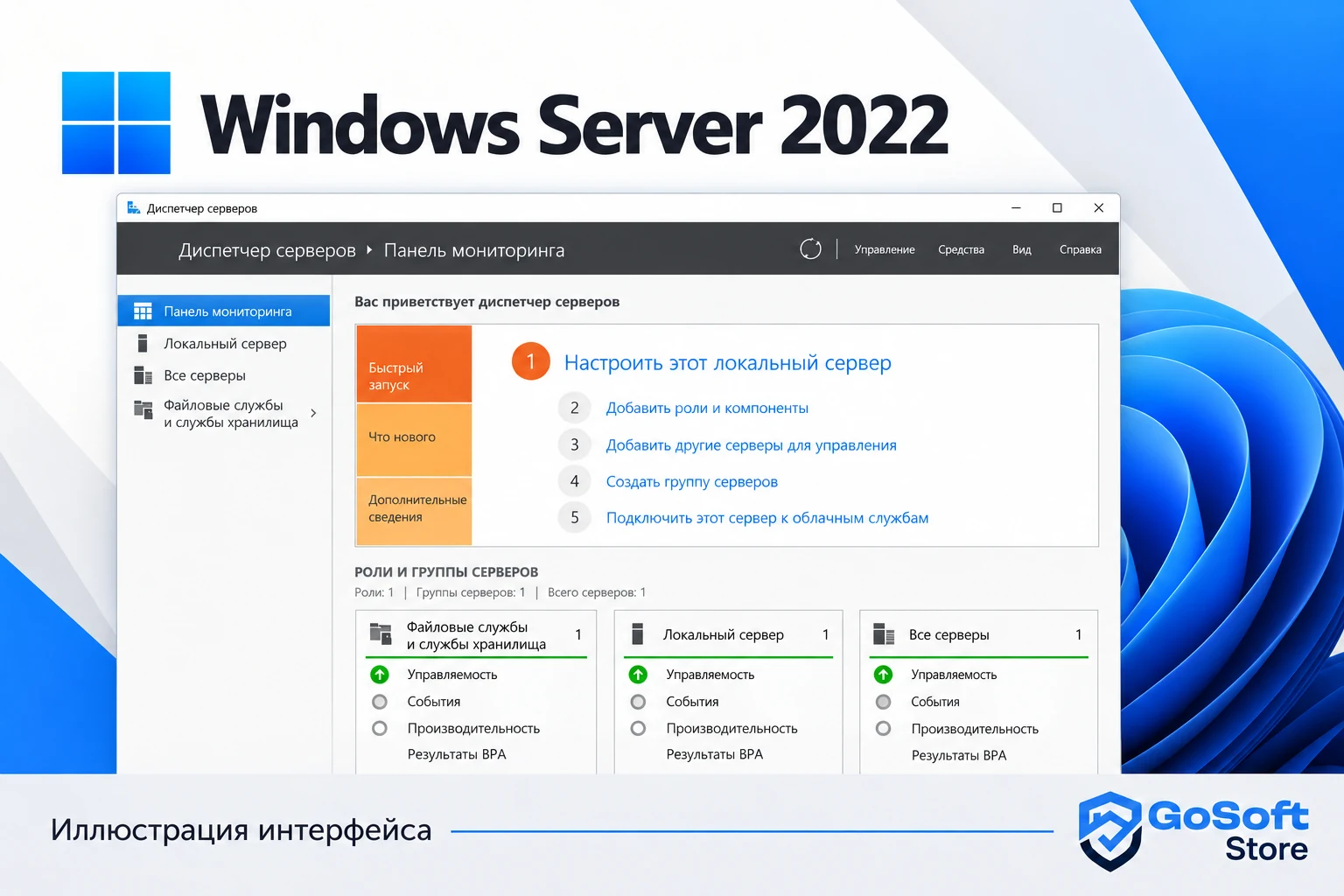1344x896 pixels.
Task: Click green manageability arrow in Файловые службы tile
Action: pos(380,675)
